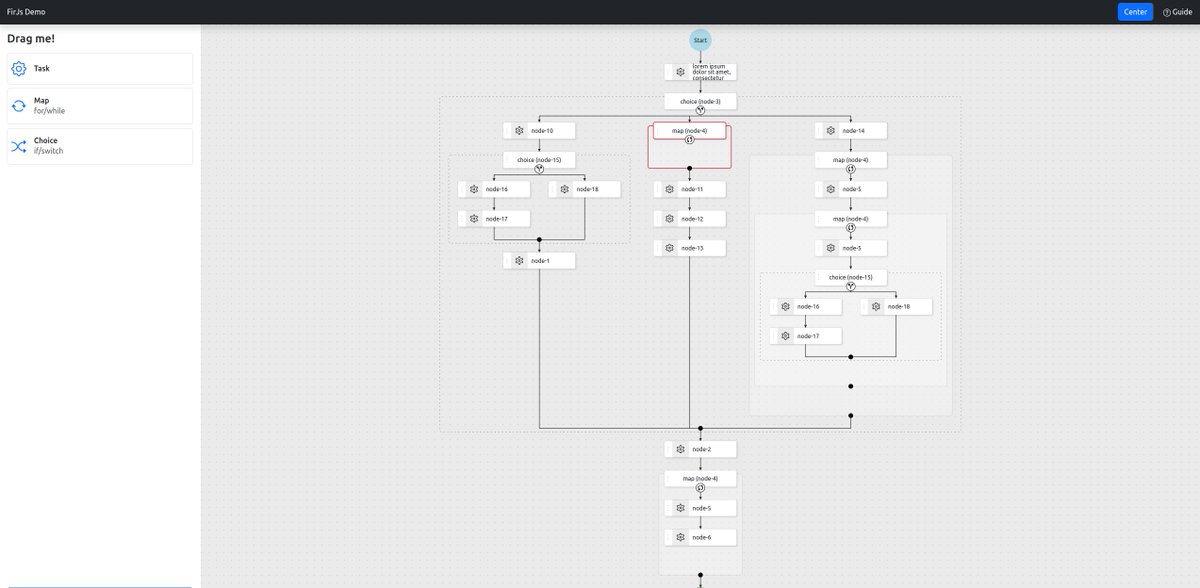Click the branch icon of choice (node-15) below node-10
1200x588 pixels.
coord(539,169)
